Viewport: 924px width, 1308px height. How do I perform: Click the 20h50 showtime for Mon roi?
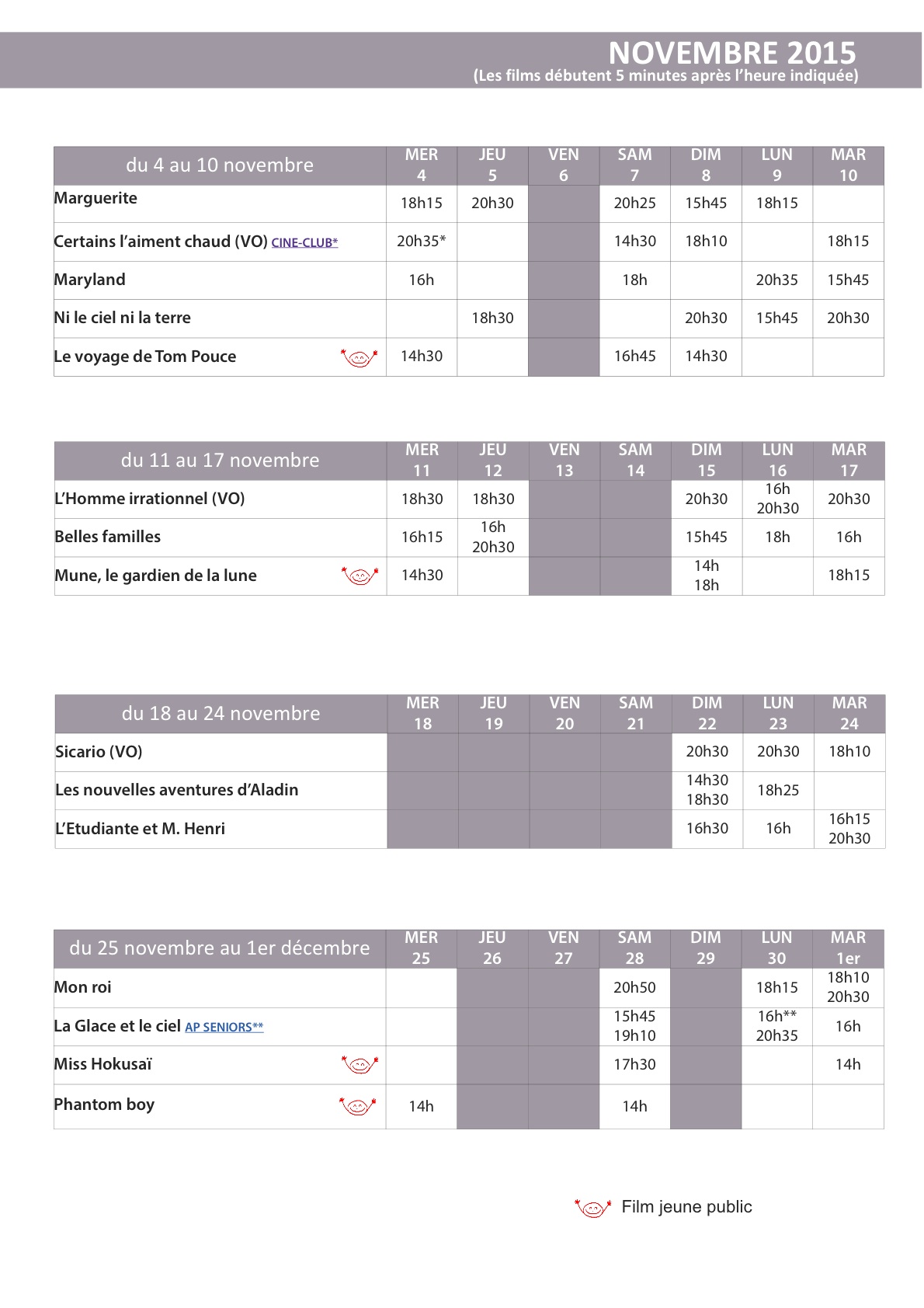(634, 988)
